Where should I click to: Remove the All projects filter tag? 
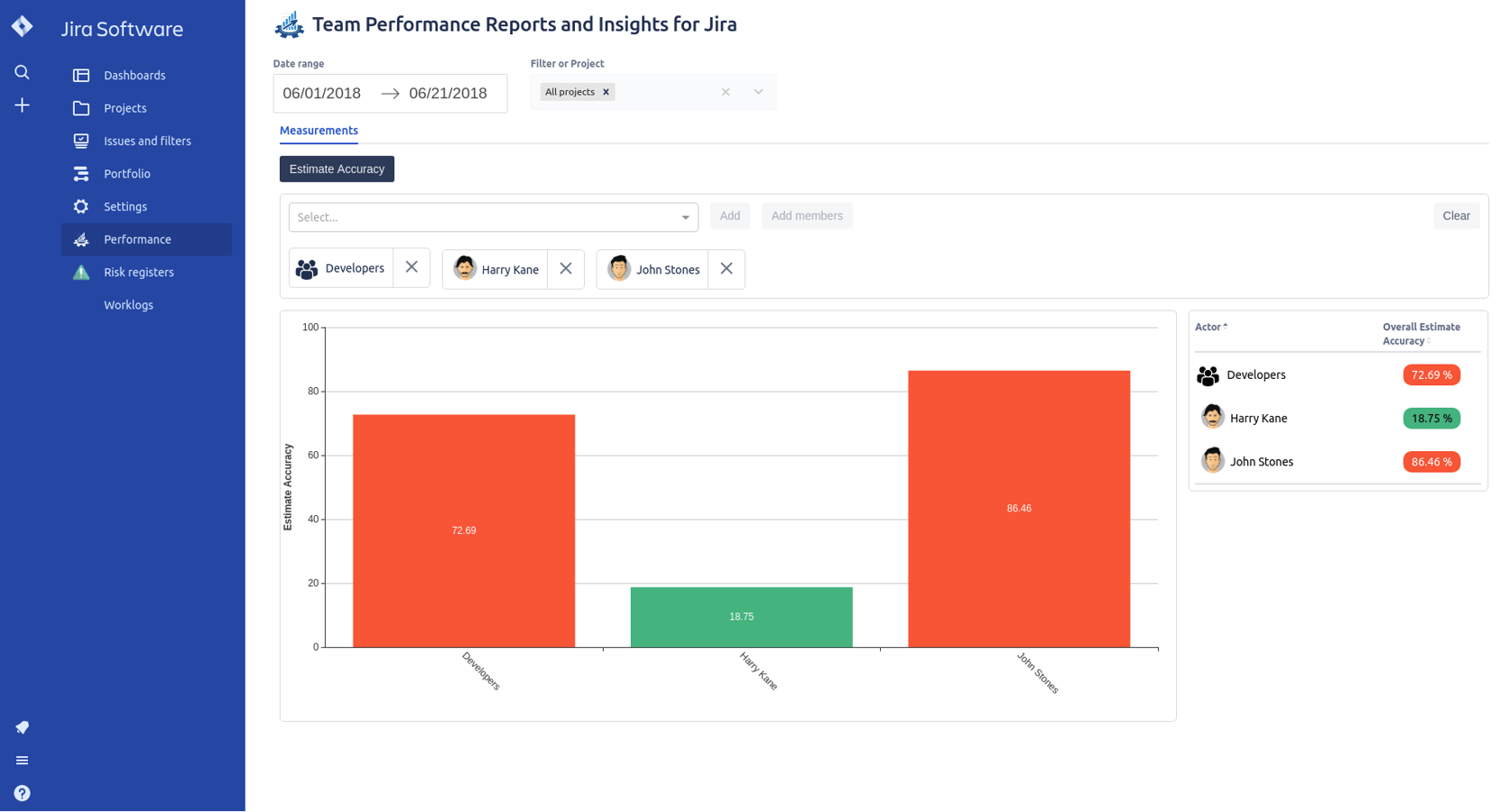[606, 92]
